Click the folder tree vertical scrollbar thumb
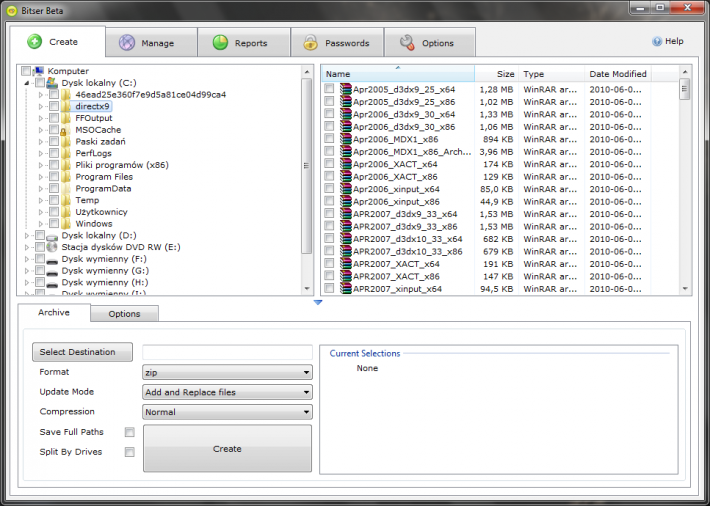The image size is (710, 506). click(307, 166)
